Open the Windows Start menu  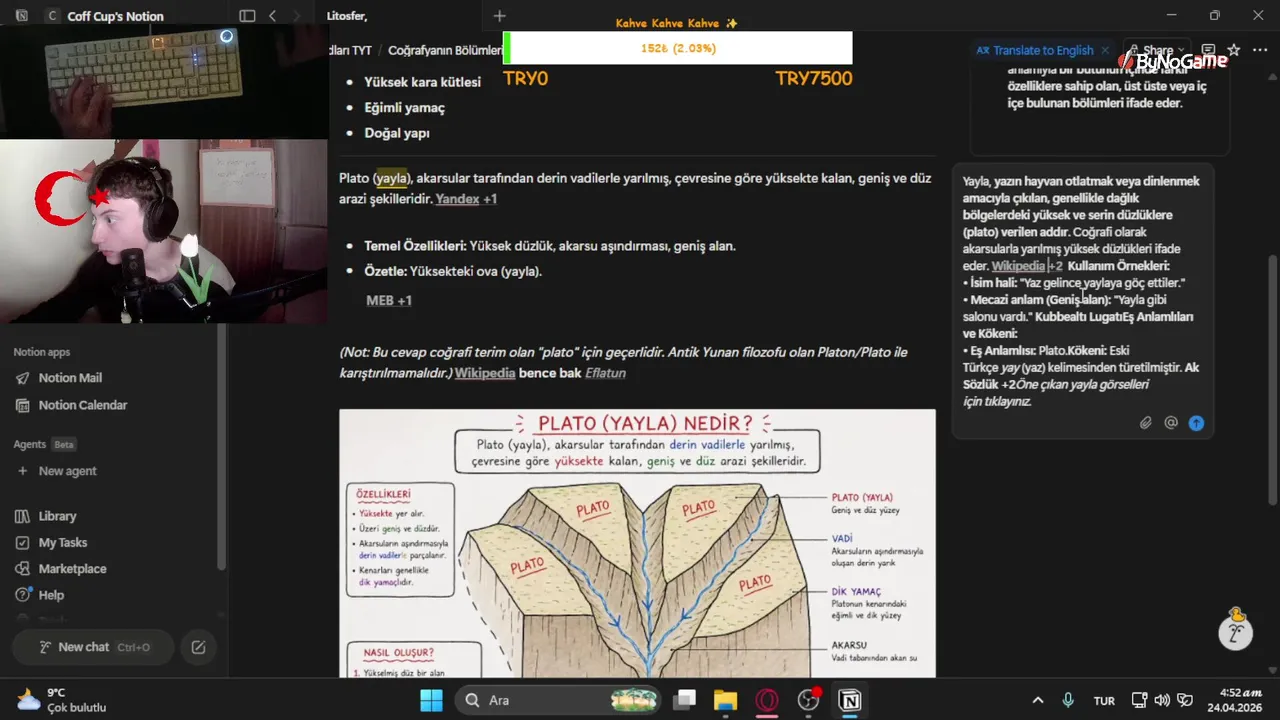pyautogui.click(x=431, y=700)
